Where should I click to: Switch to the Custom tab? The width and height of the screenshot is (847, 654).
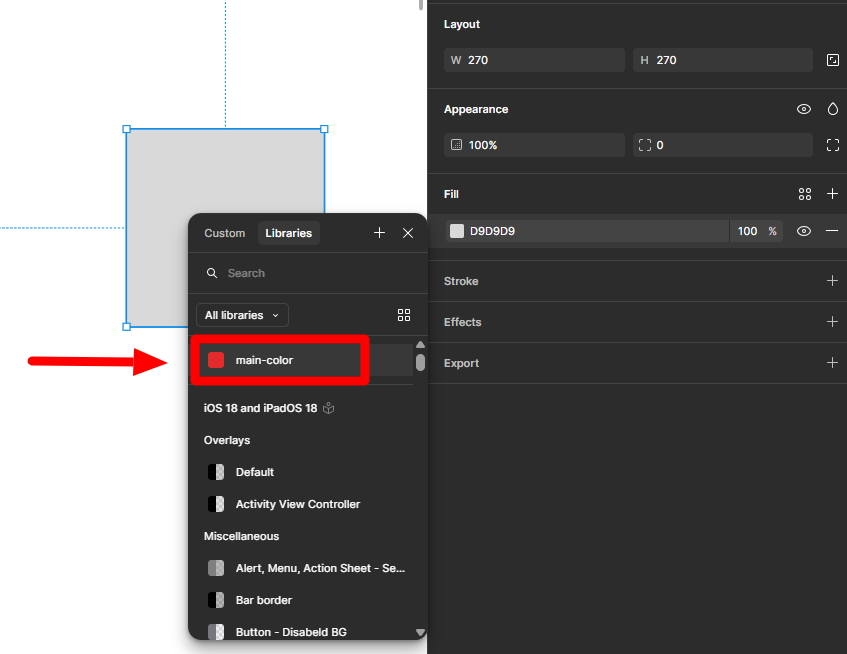point(225,233)
